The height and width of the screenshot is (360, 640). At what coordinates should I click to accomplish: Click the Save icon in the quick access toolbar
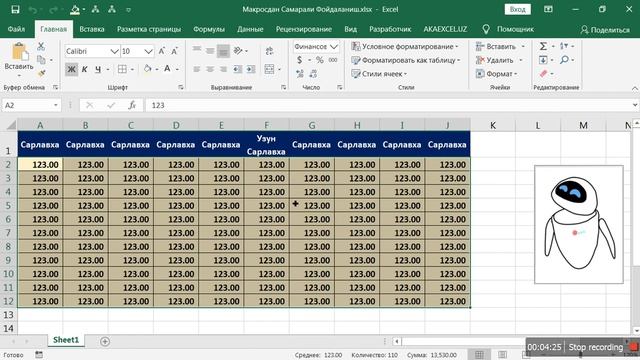tap(15, 9)
